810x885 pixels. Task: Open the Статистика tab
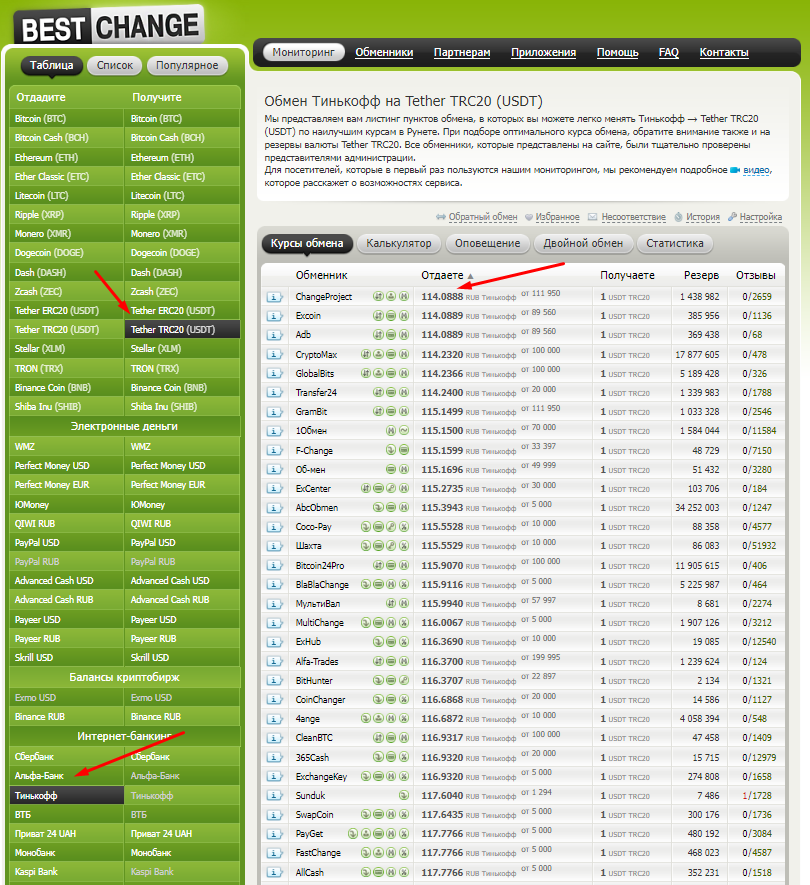click(675, 243)
